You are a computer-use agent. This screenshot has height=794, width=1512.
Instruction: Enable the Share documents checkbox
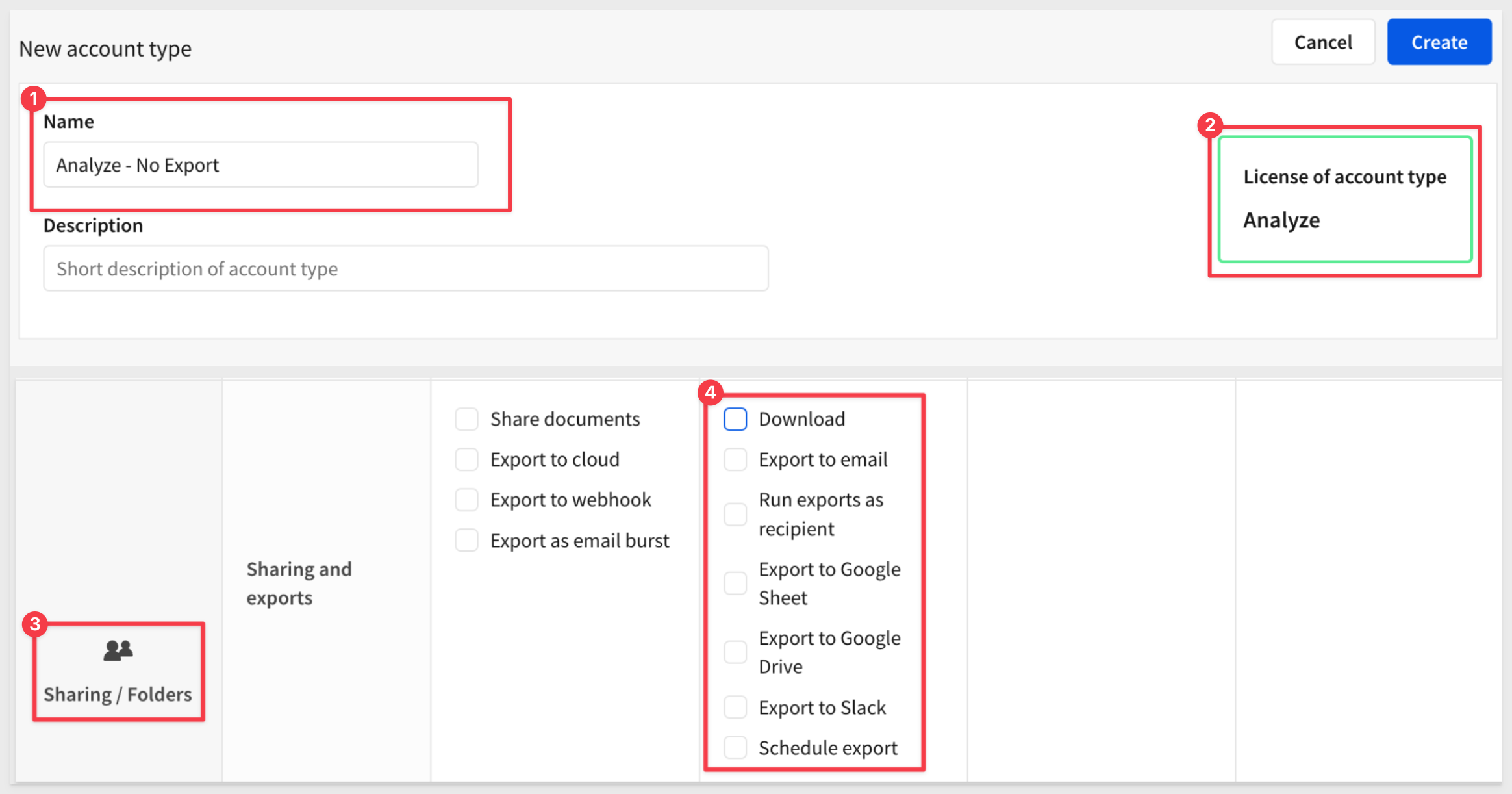(466, 419)
